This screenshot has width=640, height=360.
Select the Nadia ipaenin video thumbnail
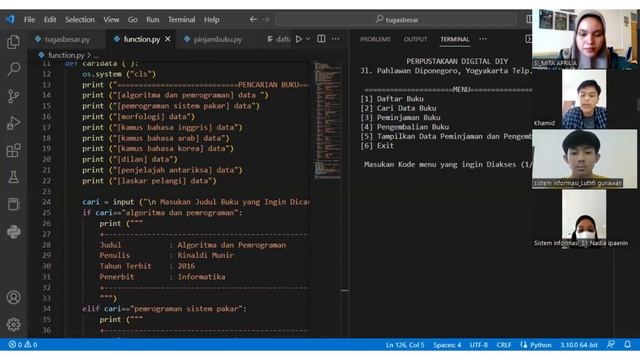[x=584, y=219]
